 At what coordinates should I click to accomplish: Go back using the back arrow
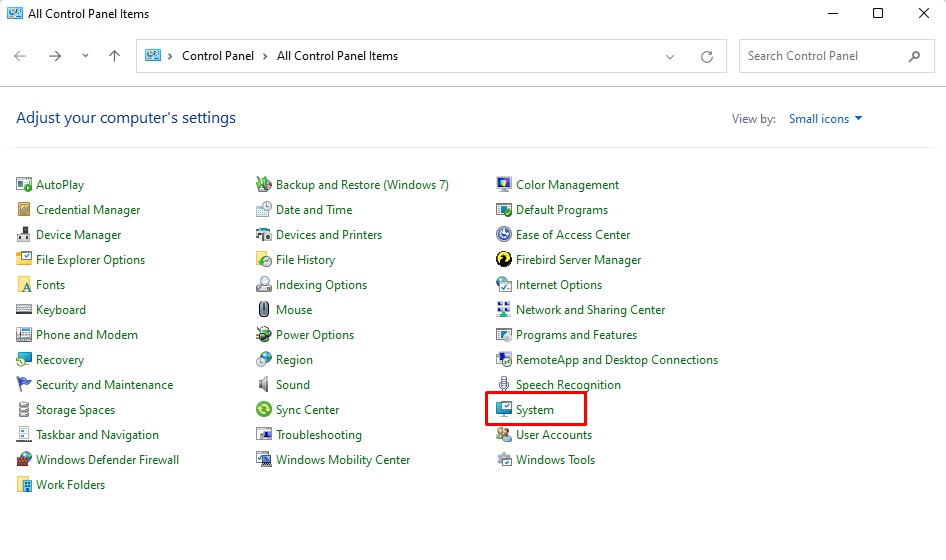coord(20,56)
